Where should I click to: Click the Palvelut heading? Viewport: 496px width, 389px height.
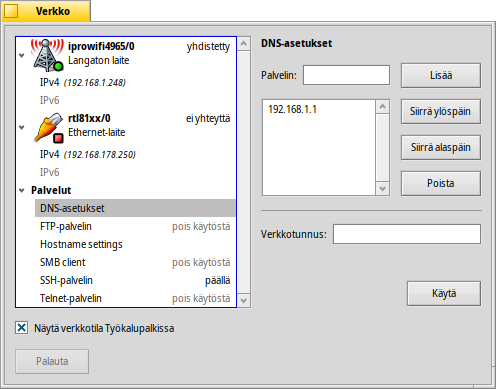51,190
